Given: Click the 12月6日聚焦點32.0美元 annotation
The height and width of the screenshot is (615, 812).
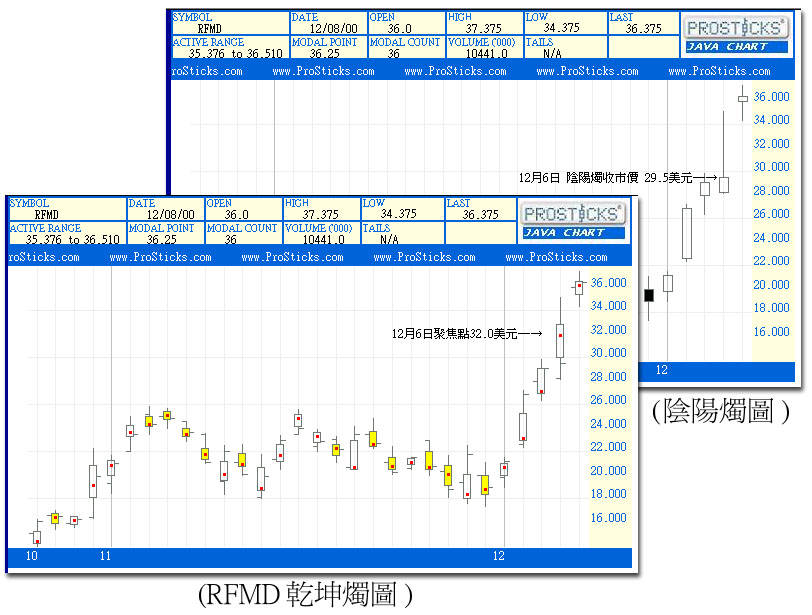Looking at the screenshot, I should click(466, 333).
